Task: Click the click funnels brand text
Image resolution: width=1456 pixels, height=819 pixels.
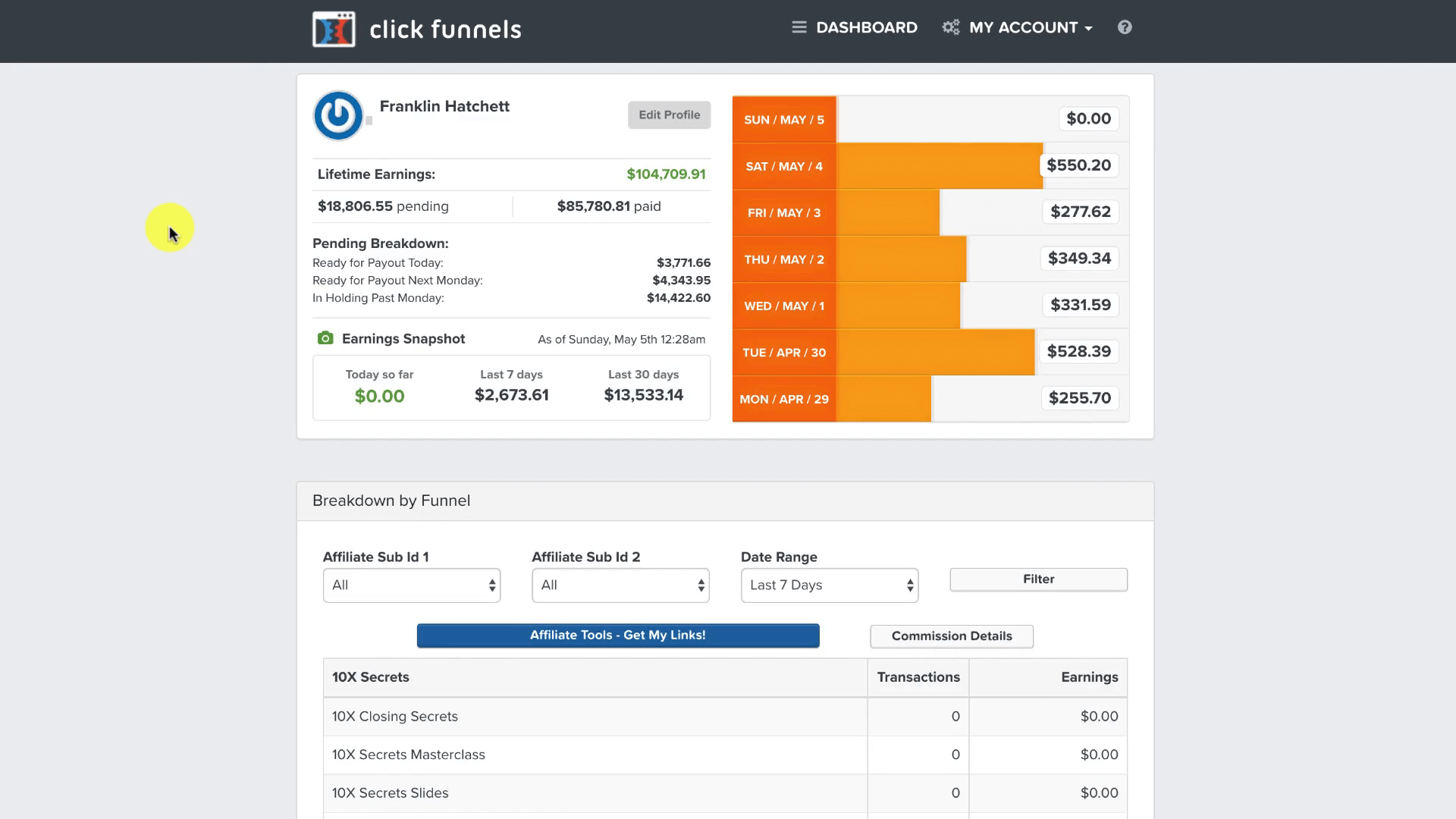Action: 445,30
